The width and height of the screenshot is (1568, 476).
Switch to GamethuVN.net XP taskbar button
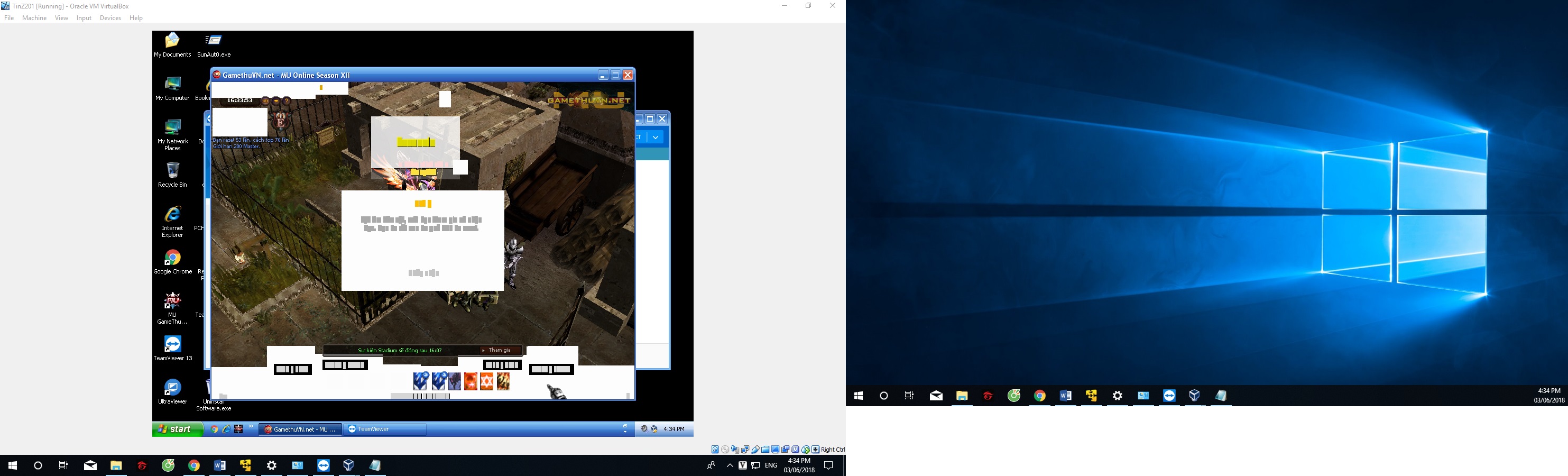click(x=301, y=429)
